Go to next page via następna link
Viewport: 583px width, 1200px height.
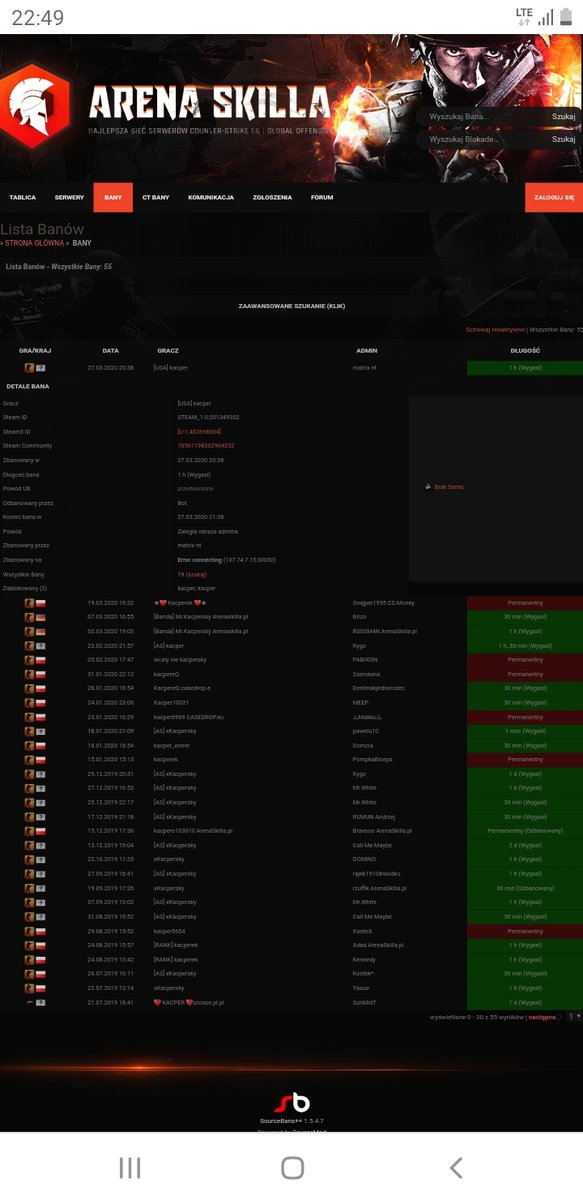coord(542,1016)
